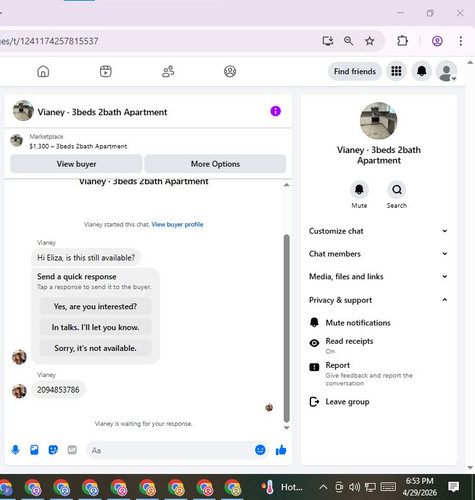Record a voice clip with microphone icon
475x500 pixels.
pyautogui.click(x=15, y=450)
